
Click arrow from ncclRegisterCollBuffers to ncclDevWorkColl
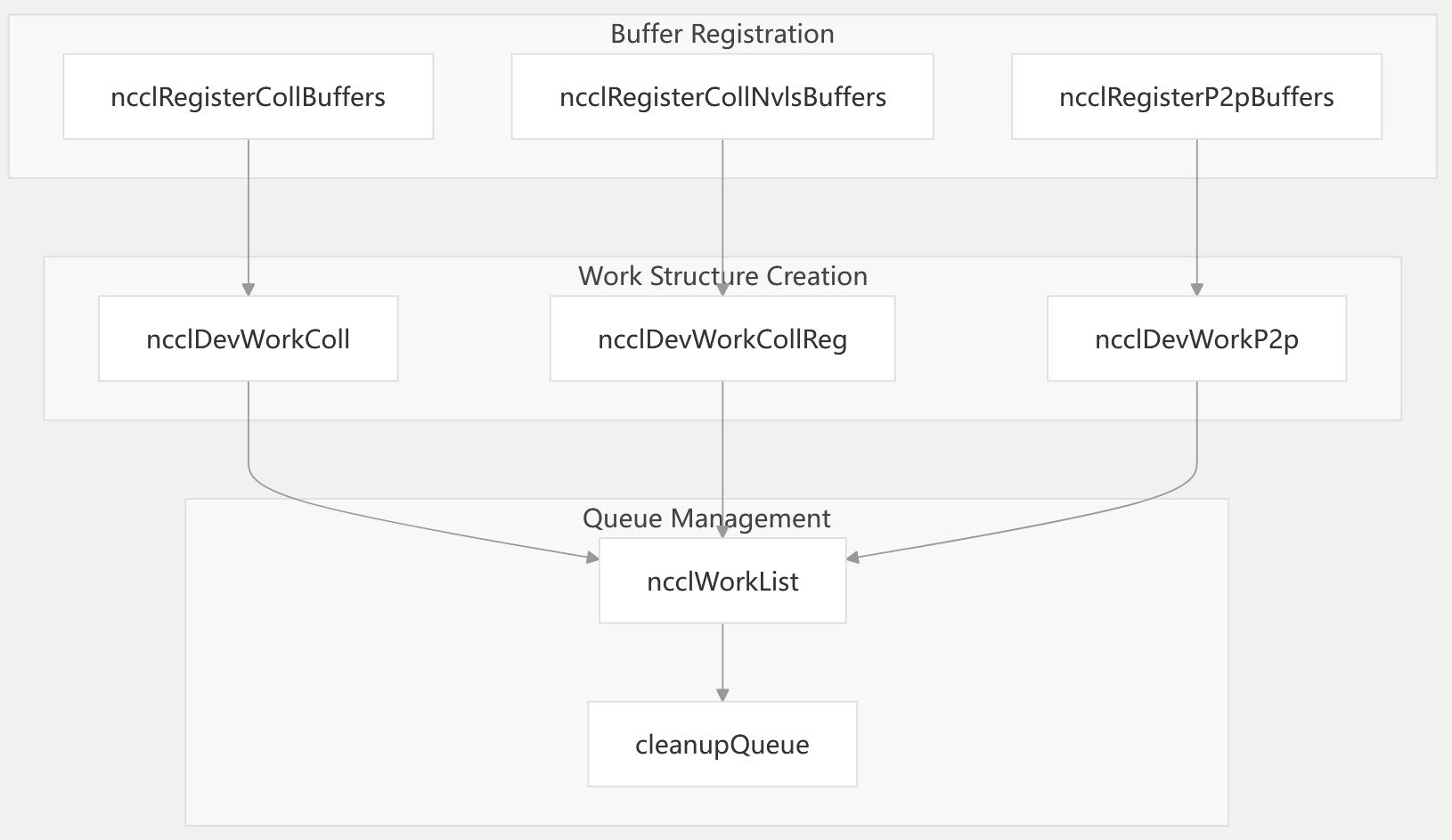(249, 214)
